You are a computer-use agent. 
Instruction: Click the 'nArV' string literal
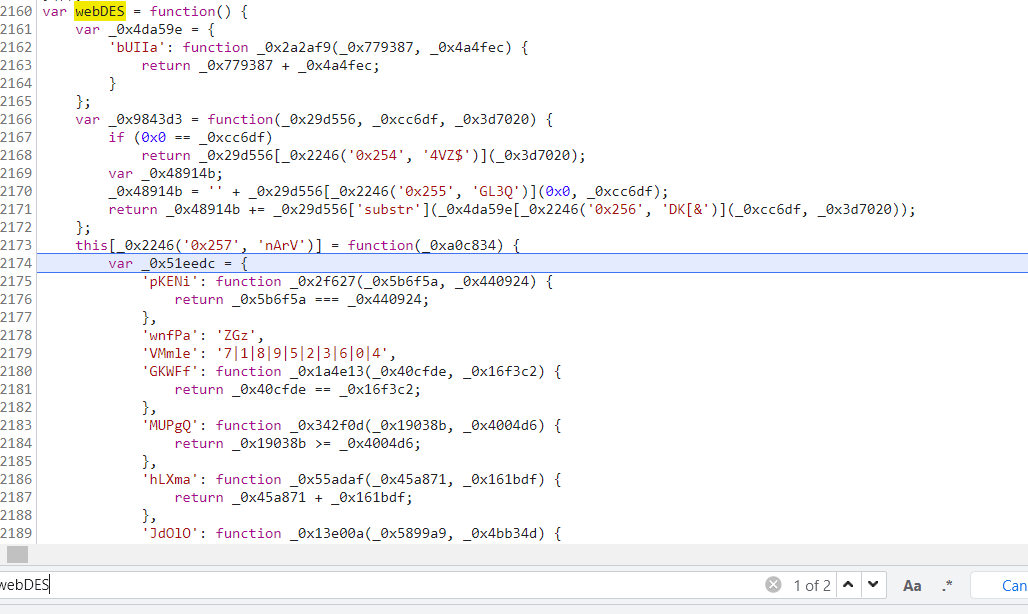tap(281, 245)
